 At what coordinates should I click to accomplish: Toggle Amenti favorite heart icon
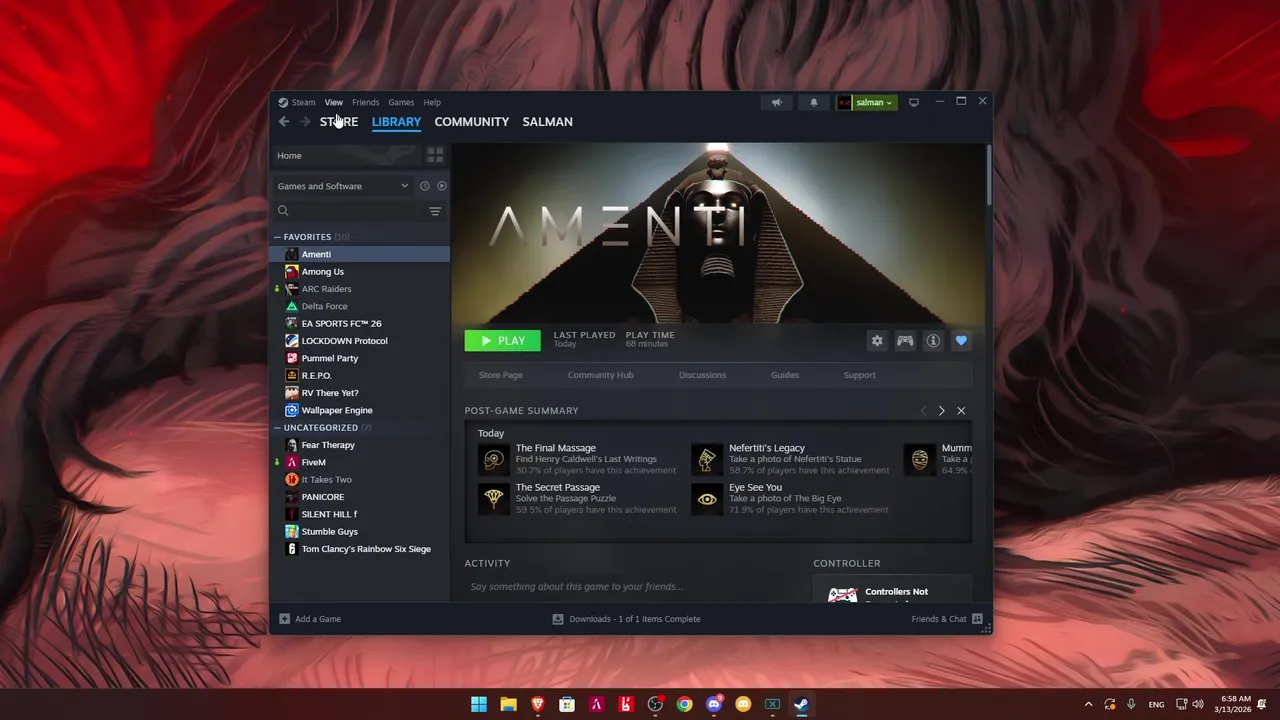(961, 341)
